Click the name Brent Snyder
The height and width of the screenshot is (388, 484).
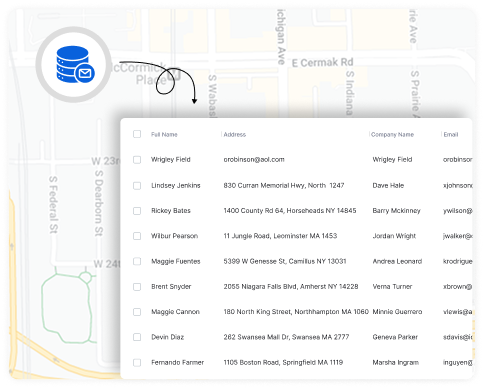pos(171,287)
